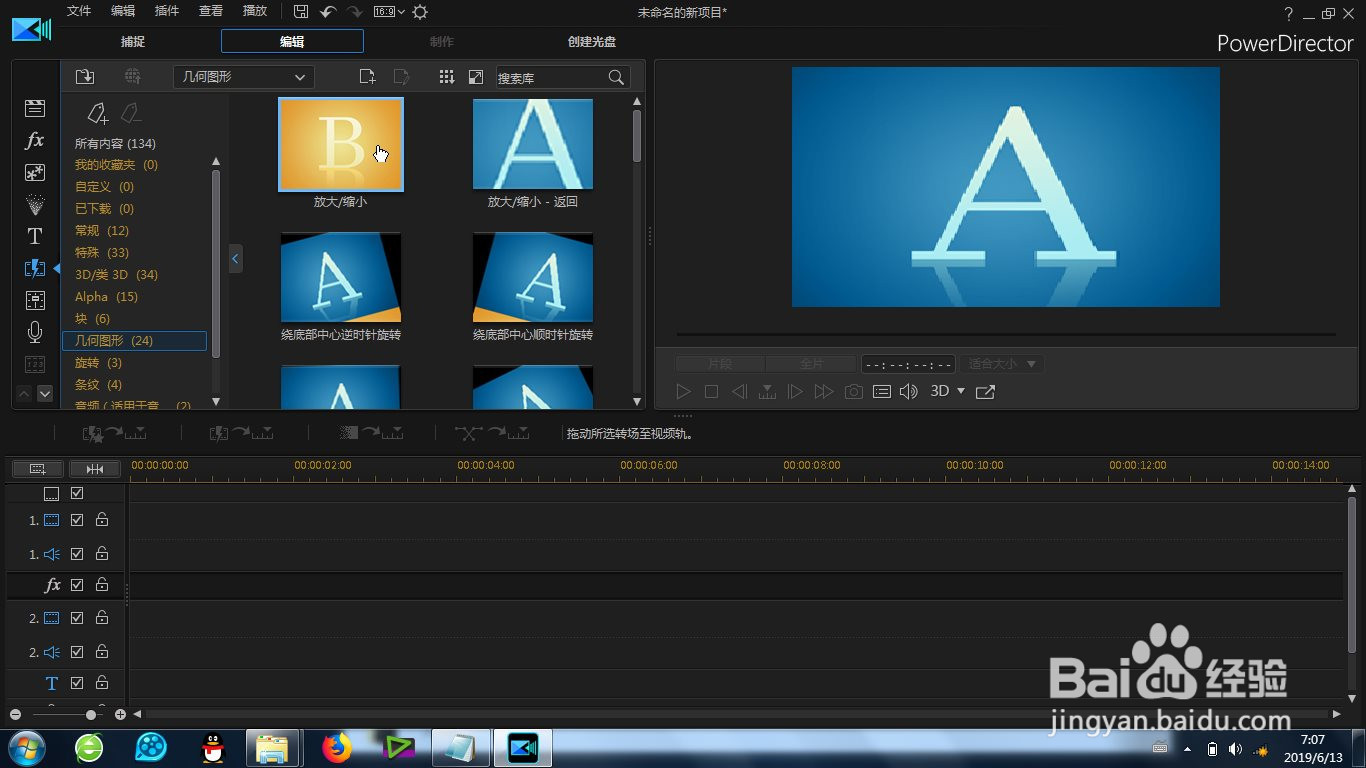Open the 3D mode dropdown arrow
Image resolution: width=1366 pixels, height=768 pixels.
click(x=961, y=392)
